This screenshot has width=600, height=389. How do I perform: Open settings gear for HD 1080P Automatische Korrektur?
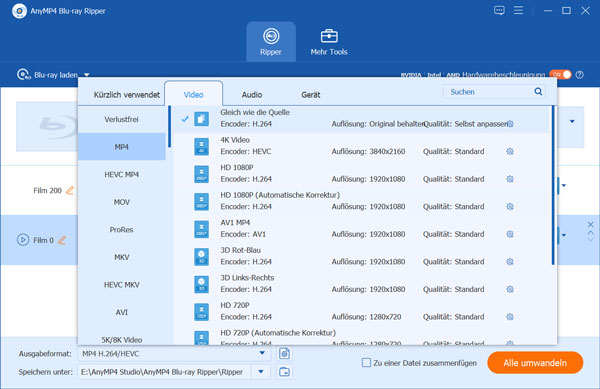pos(510,207)
